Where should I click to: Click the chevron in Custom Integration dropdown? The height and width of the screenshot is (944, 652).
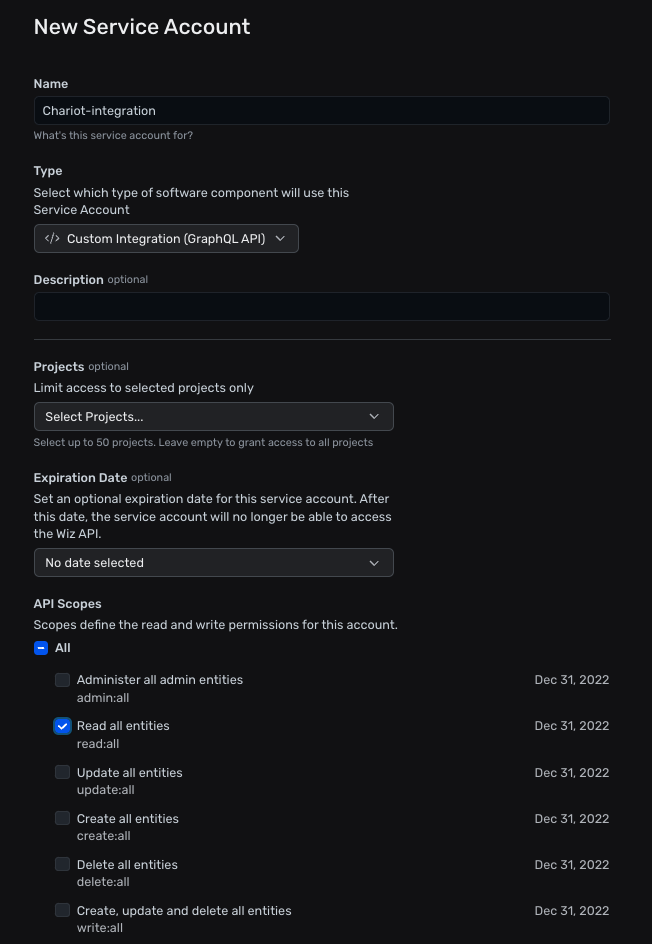[x=280, y=238]
